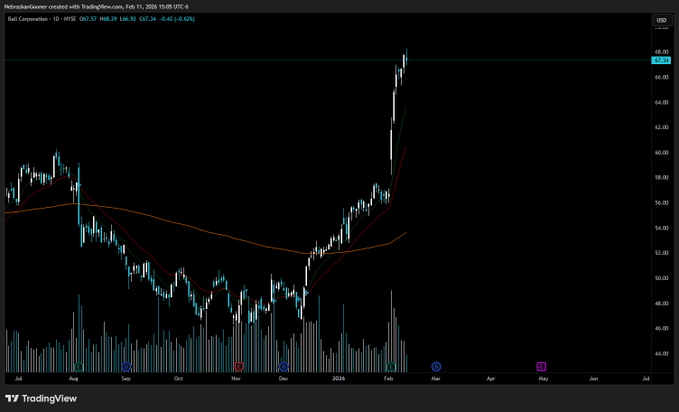Viewport: 679px width, 412px height.
Task: Click the Sep label on time axis
Action: [x=126, y=380]
